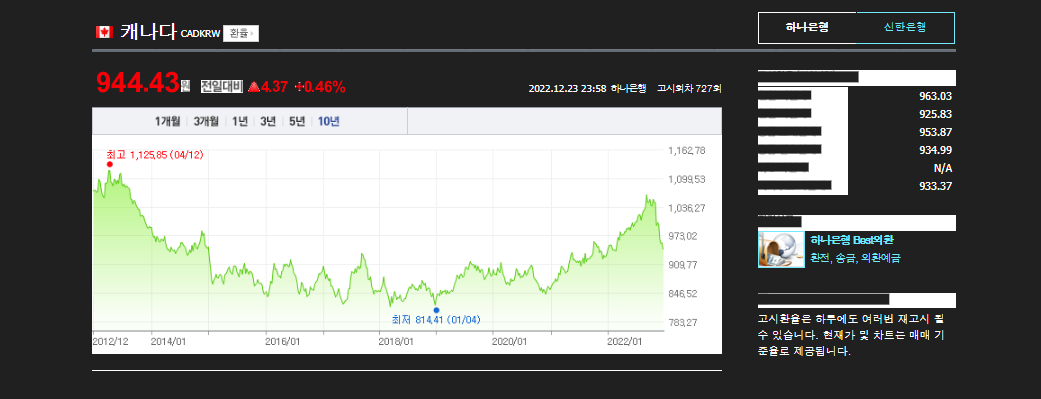Click the 2018/01 x-axis label

pos(396,341)
